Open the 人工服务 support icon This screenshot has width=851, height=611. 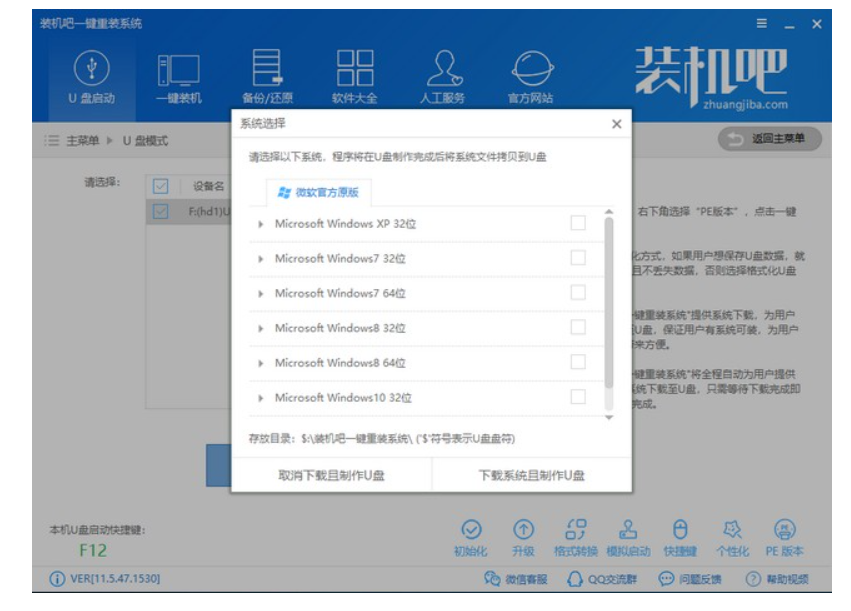click(442, 77)
